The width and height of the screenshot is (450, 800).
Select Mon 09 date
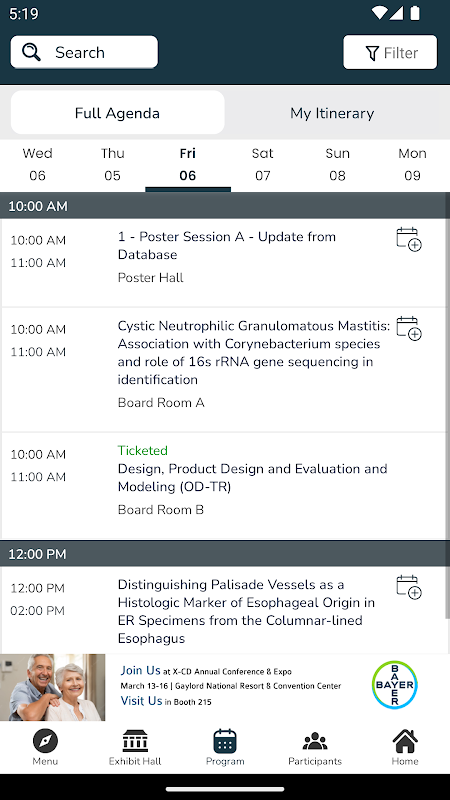point(412,164)
